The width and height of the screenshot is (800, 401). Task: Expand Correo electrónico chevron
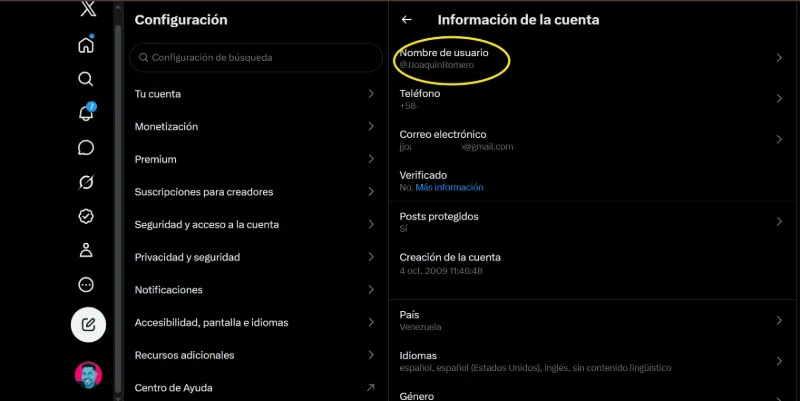coord(779,139)
